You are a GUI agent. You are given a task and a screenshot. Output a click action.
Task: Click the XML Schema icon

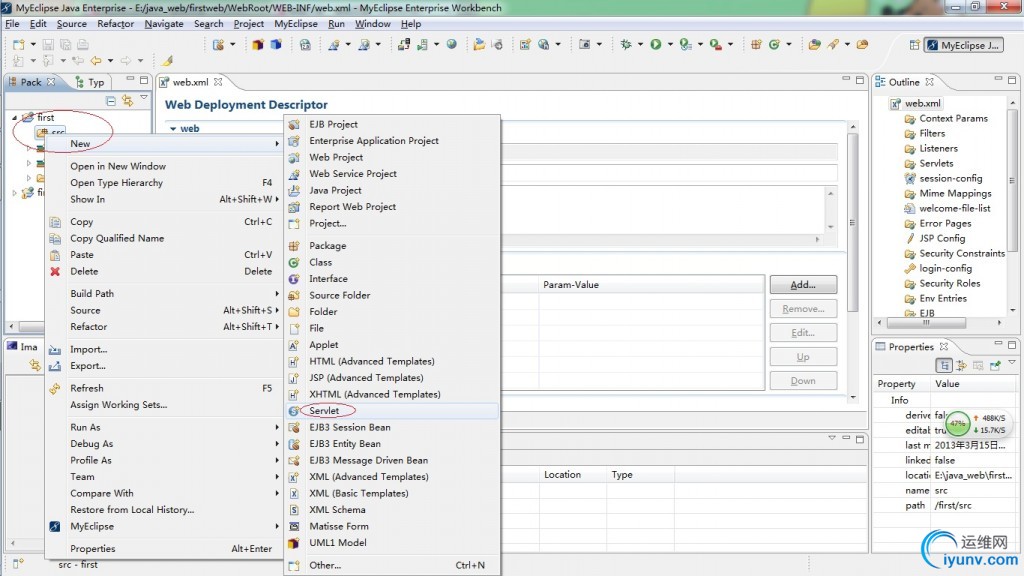tap(294, 510)
